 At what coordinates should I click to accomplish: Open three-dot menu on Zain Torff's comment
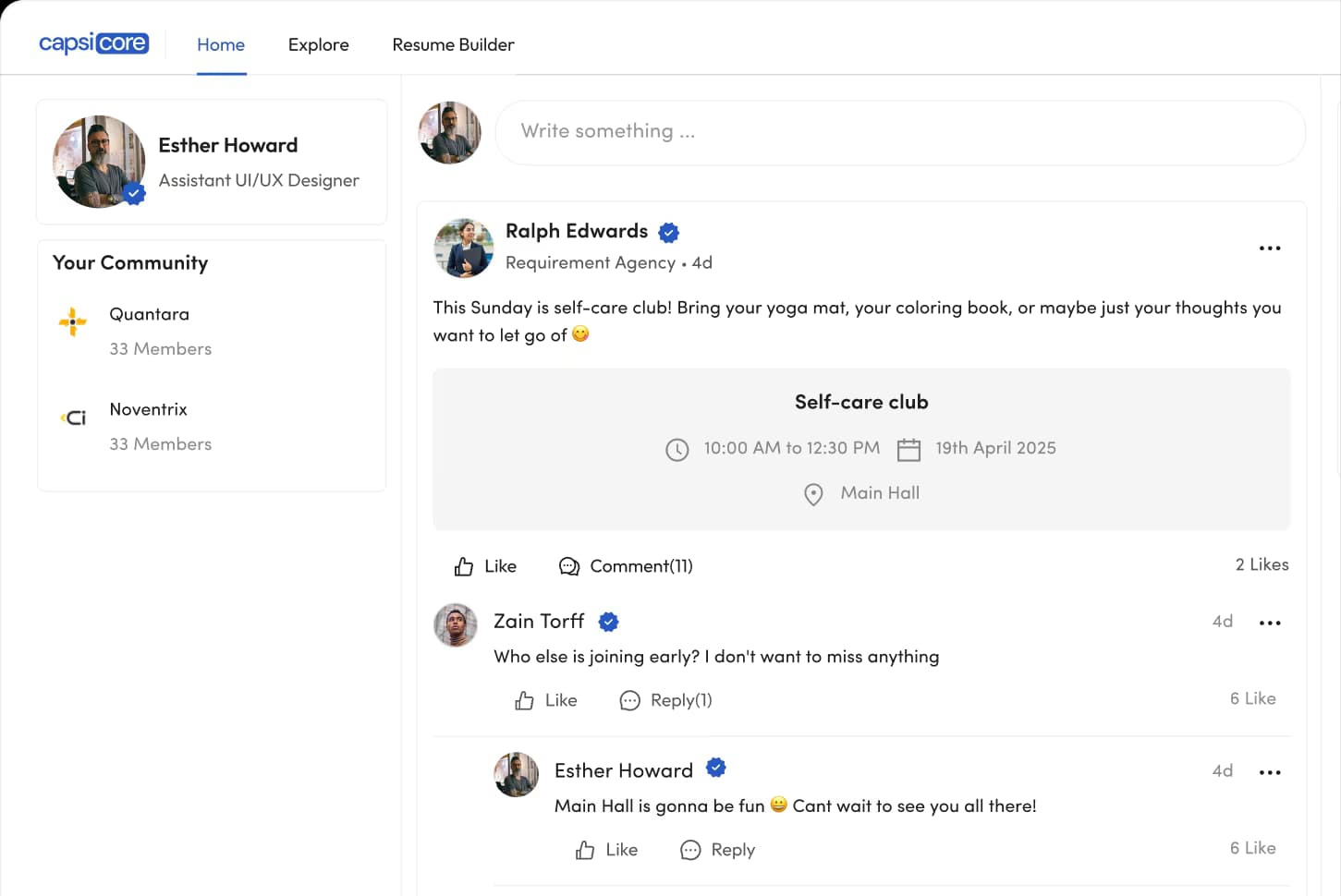[1270, 623]
